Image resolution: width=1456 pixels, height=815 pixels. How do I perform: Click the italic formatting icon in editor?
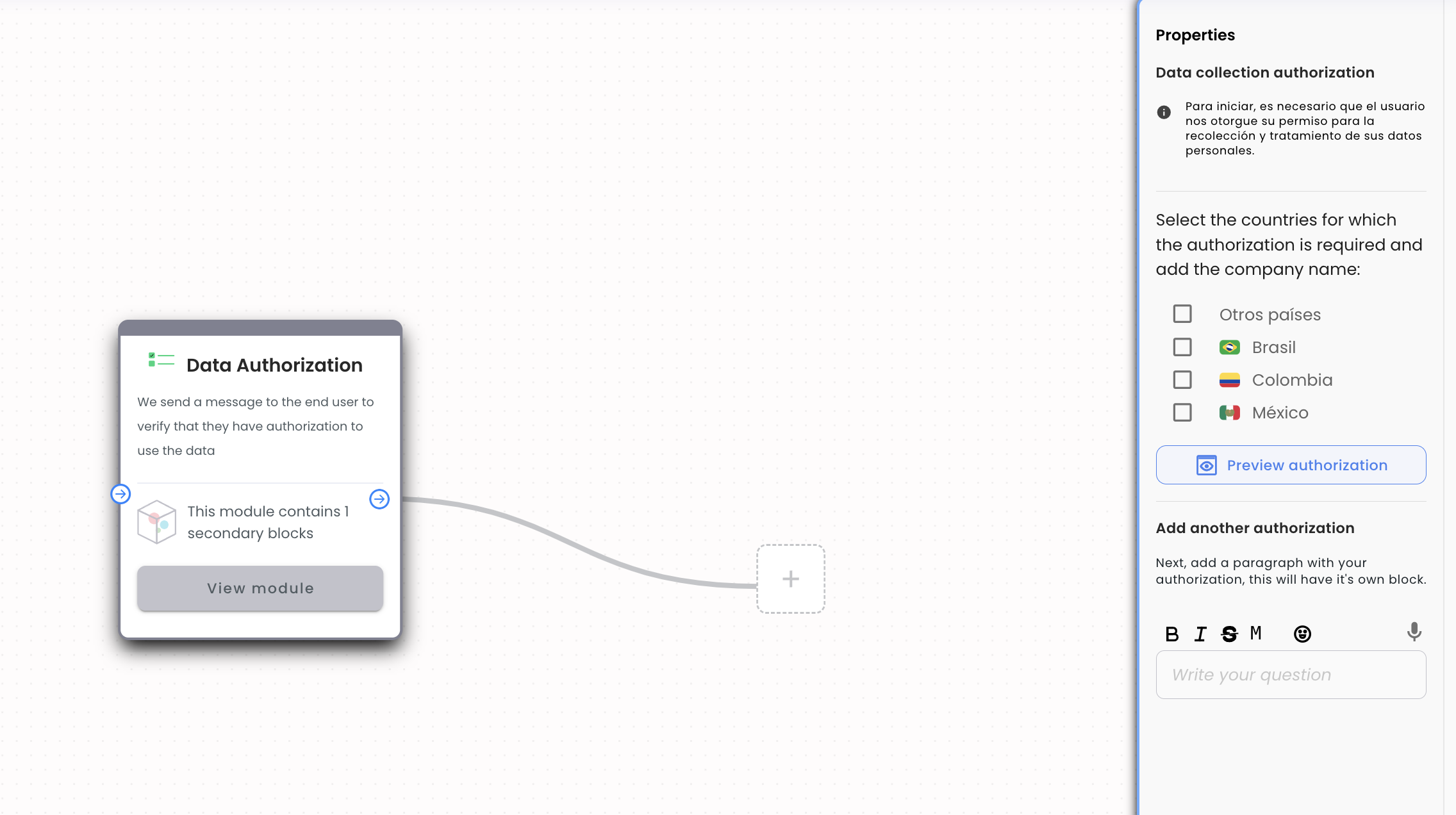(x=1201, y=633)
